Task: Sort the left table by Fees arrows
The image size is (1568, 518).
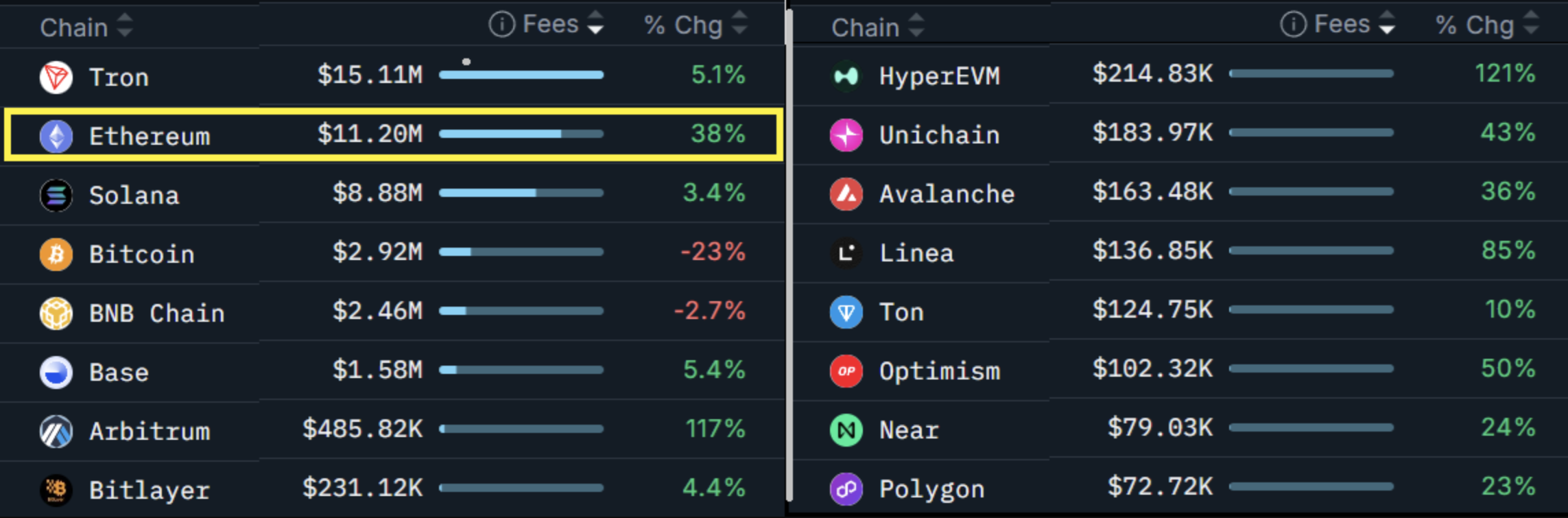Action: [x=595, y=23]
